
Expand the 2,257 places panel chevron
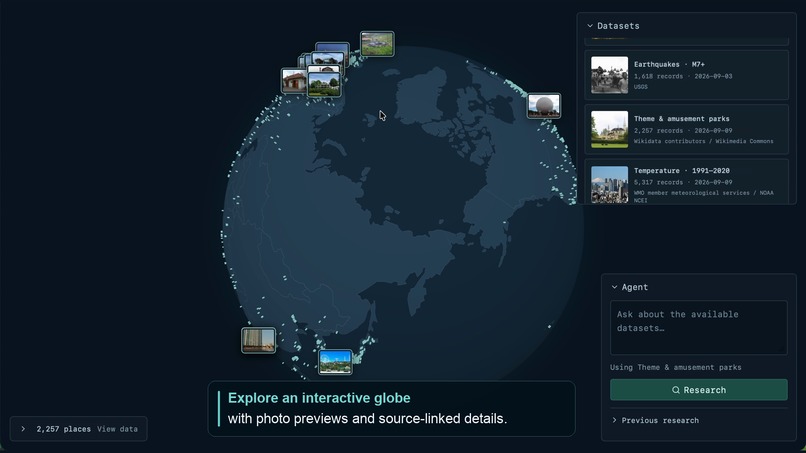click(x=23, y=428)
